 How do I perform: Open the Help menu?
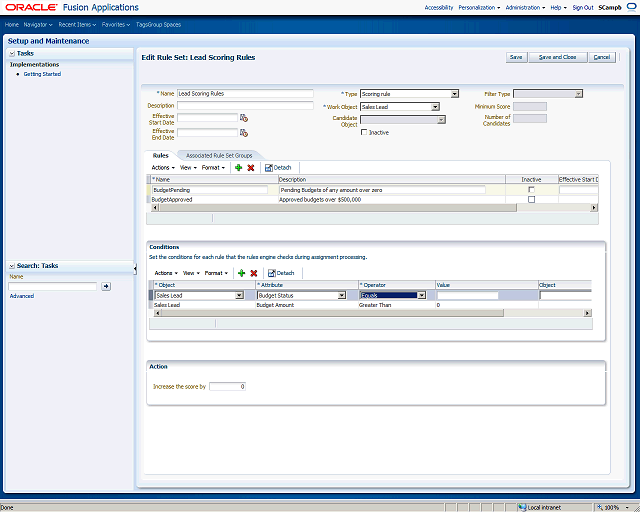point(558,7)
